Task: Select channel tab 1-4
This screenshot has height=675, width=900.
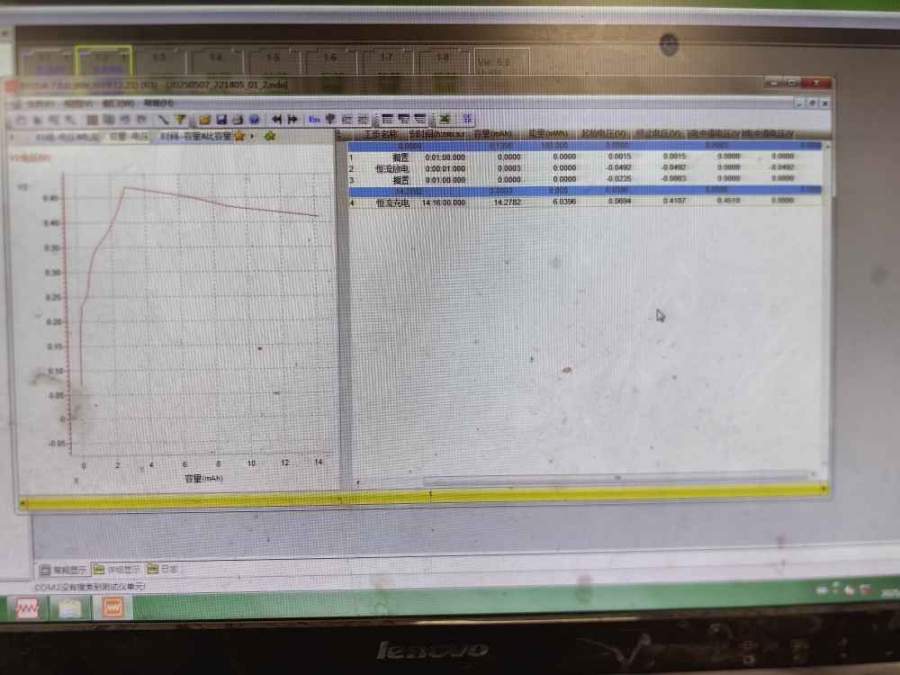Action: click(216, 63)
